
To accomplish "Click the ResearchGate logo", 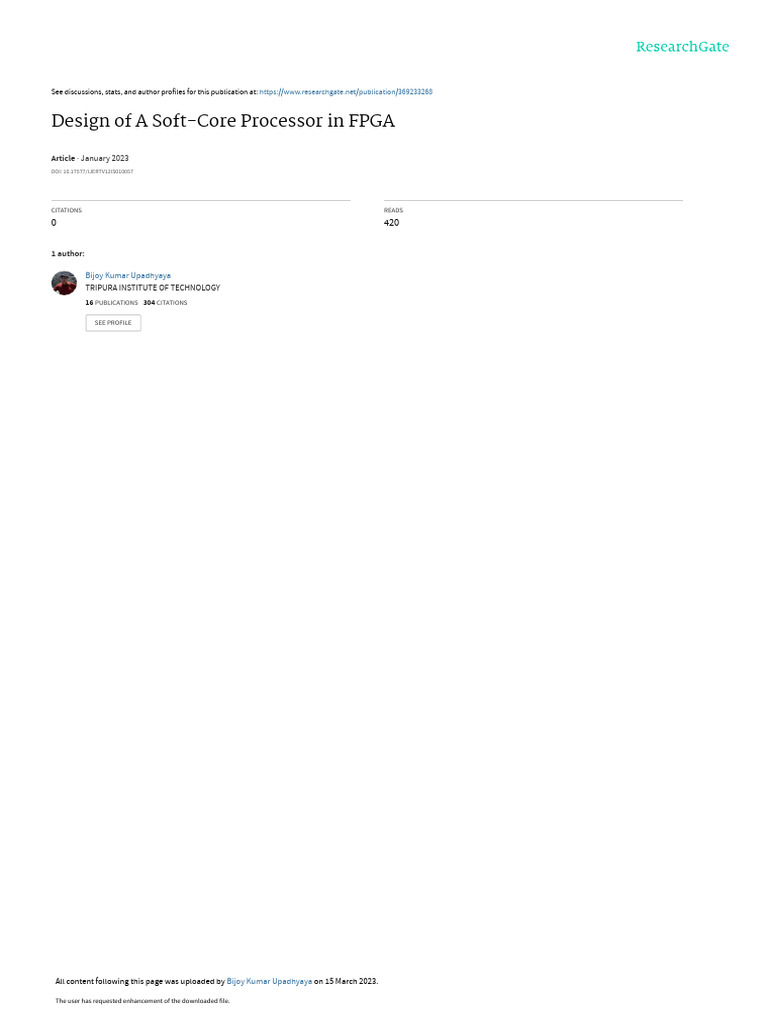I will [682, 46].
